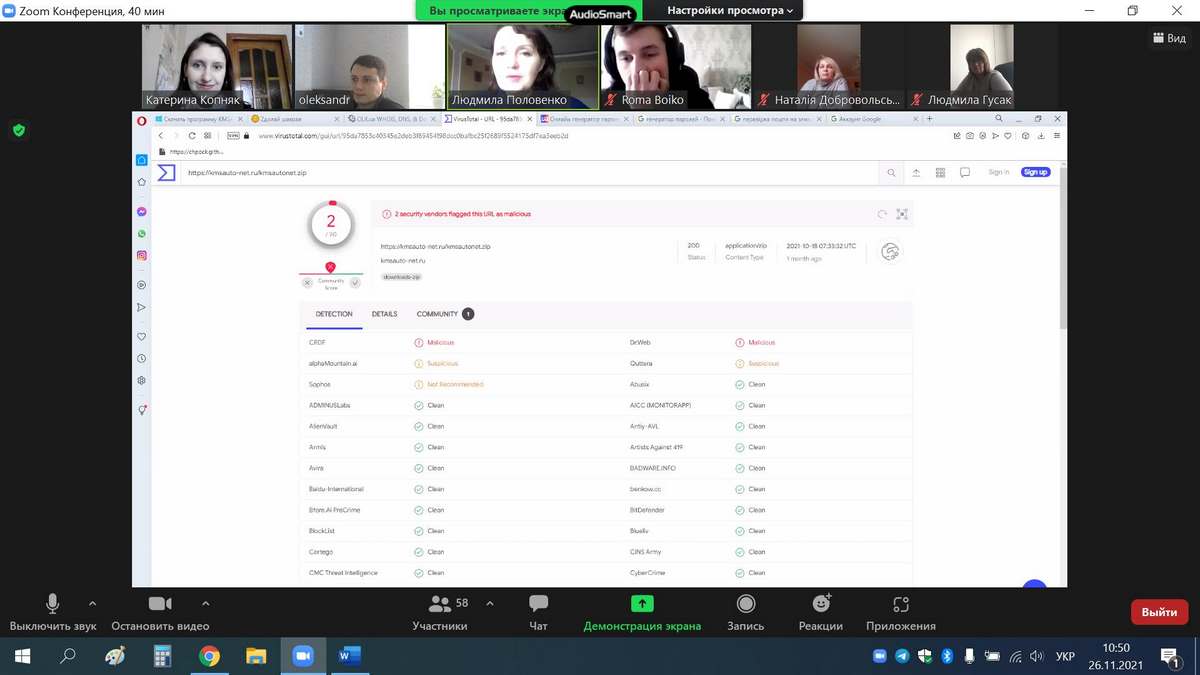Screen dimensions: 1200x675
Task: Click the red Выйти leave button
Action: click(x=1159, y=612)
